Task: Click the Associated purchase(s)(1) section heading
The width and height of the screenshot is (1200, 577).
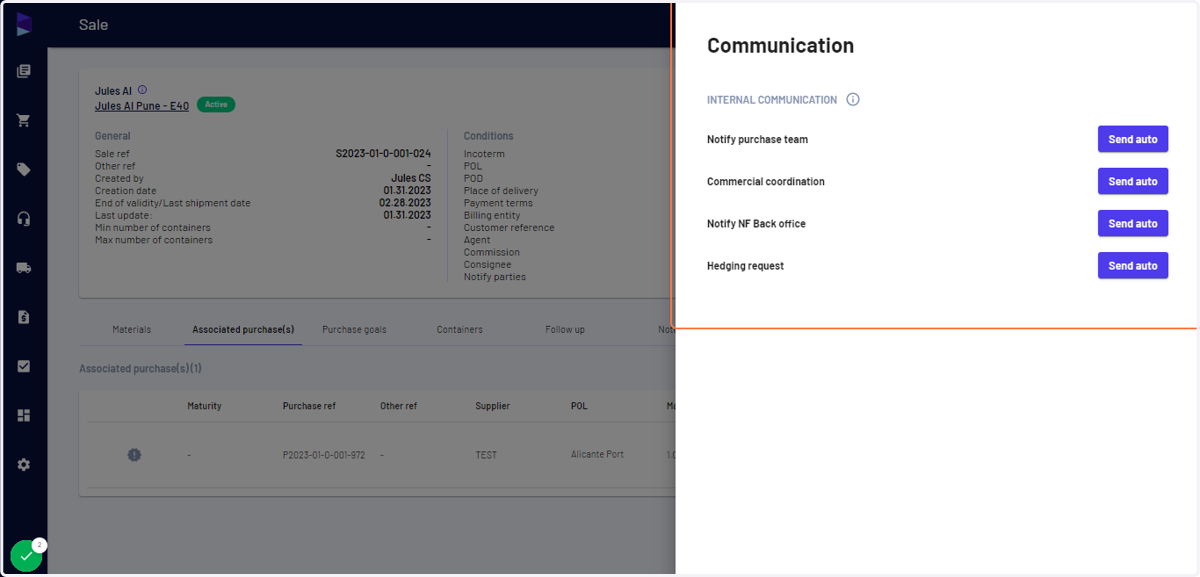Action: pos(140,369)
